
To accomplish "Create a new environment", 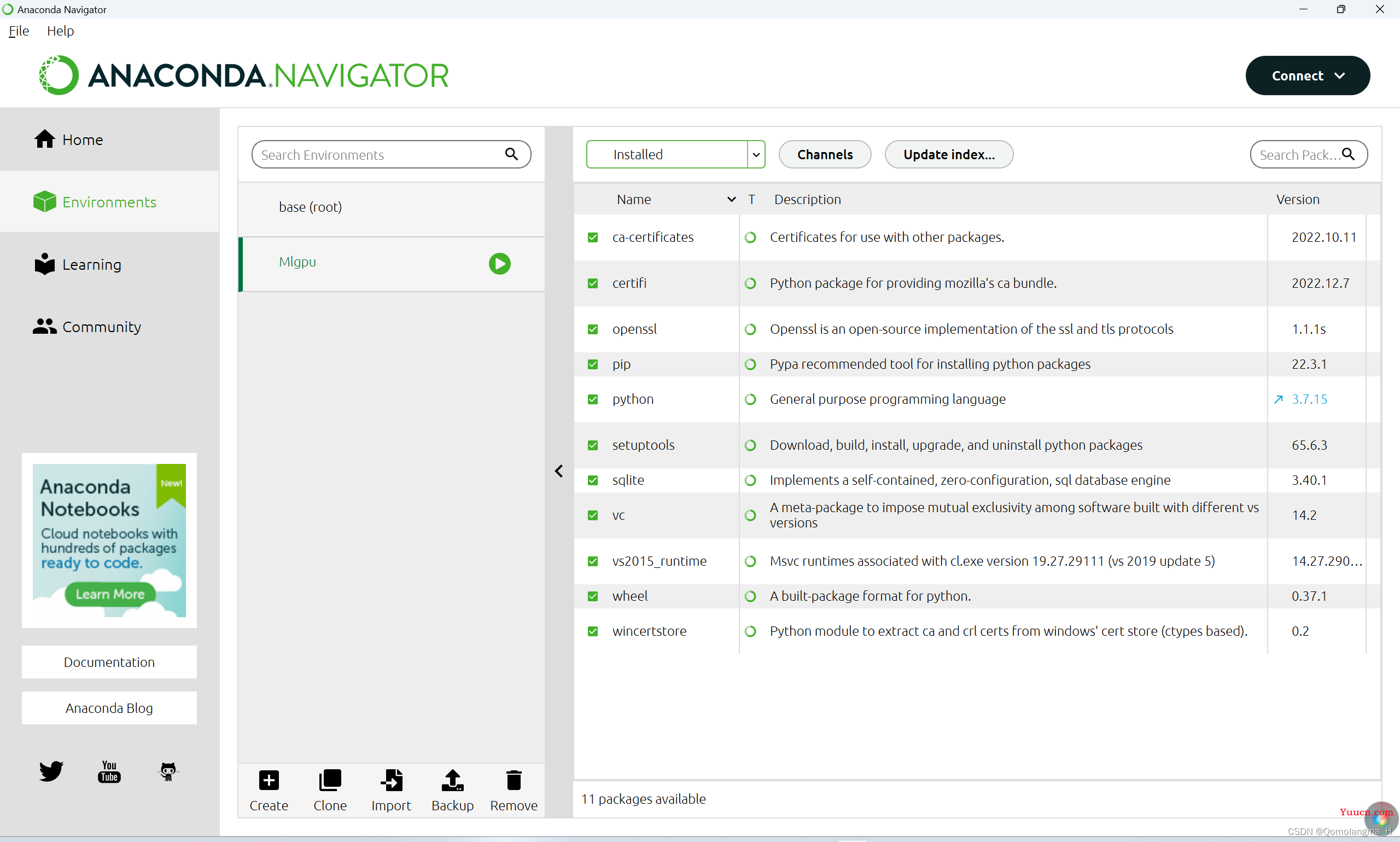I will pyautogui.click(x=269, y=791).
